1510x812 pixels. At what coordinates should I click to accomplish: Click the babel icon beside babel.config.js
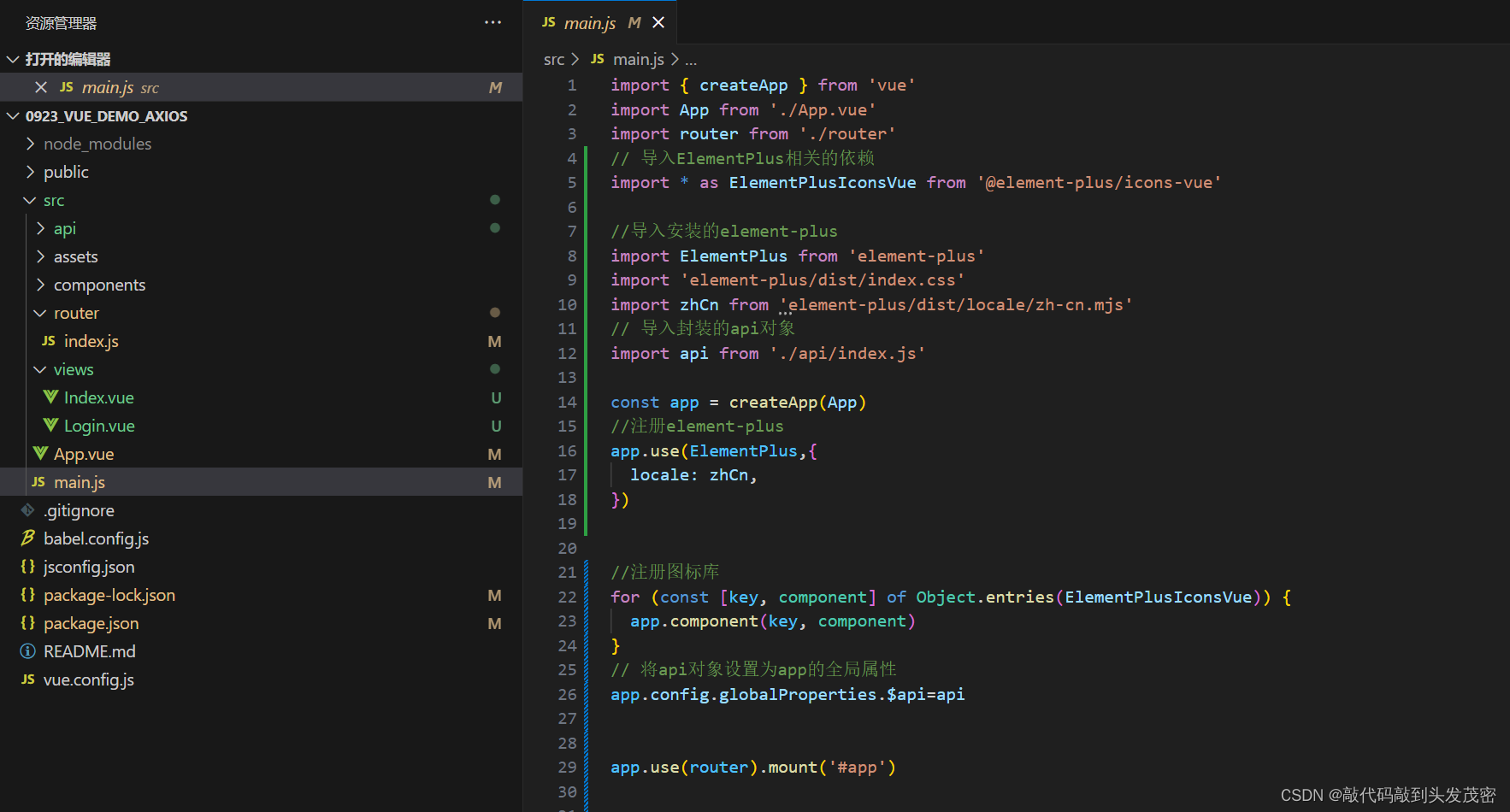pyautogui.click(x=28, y=538)
